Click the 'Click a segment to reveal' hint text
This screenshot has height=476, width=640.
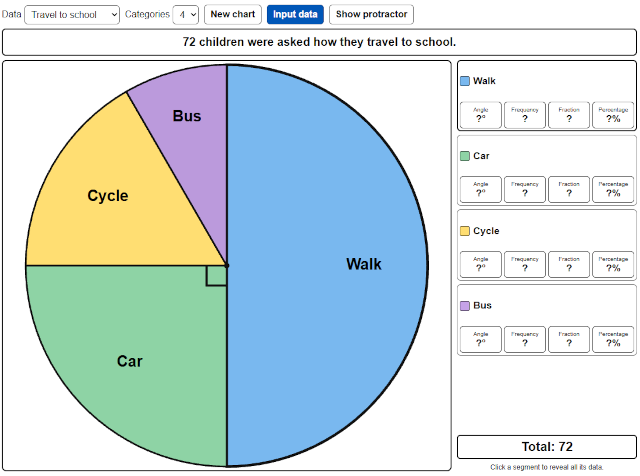pyautogui.click(x=547, y=467)
